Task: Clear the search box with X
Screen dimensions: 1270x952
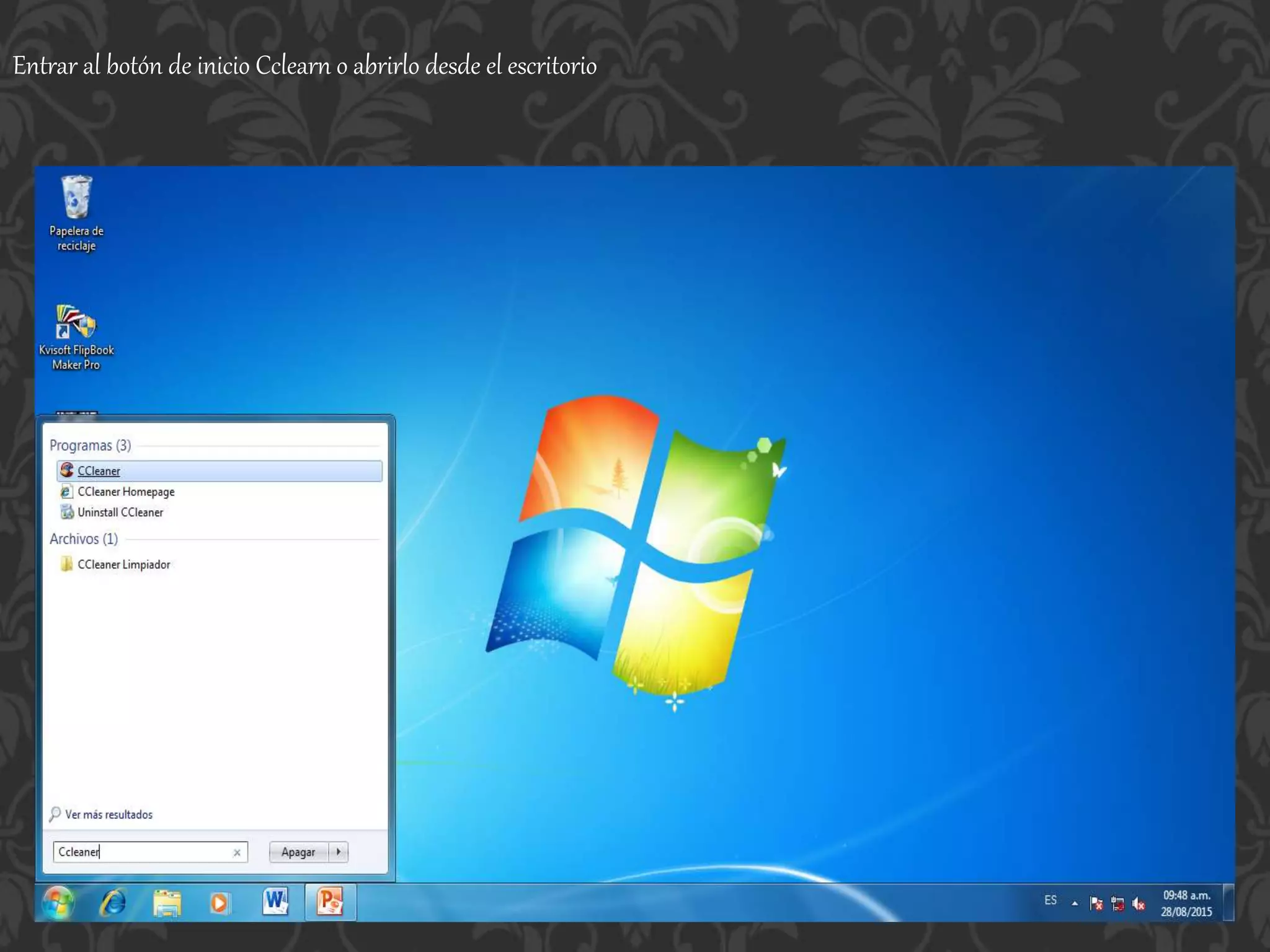Action: (x=237, y=853)
